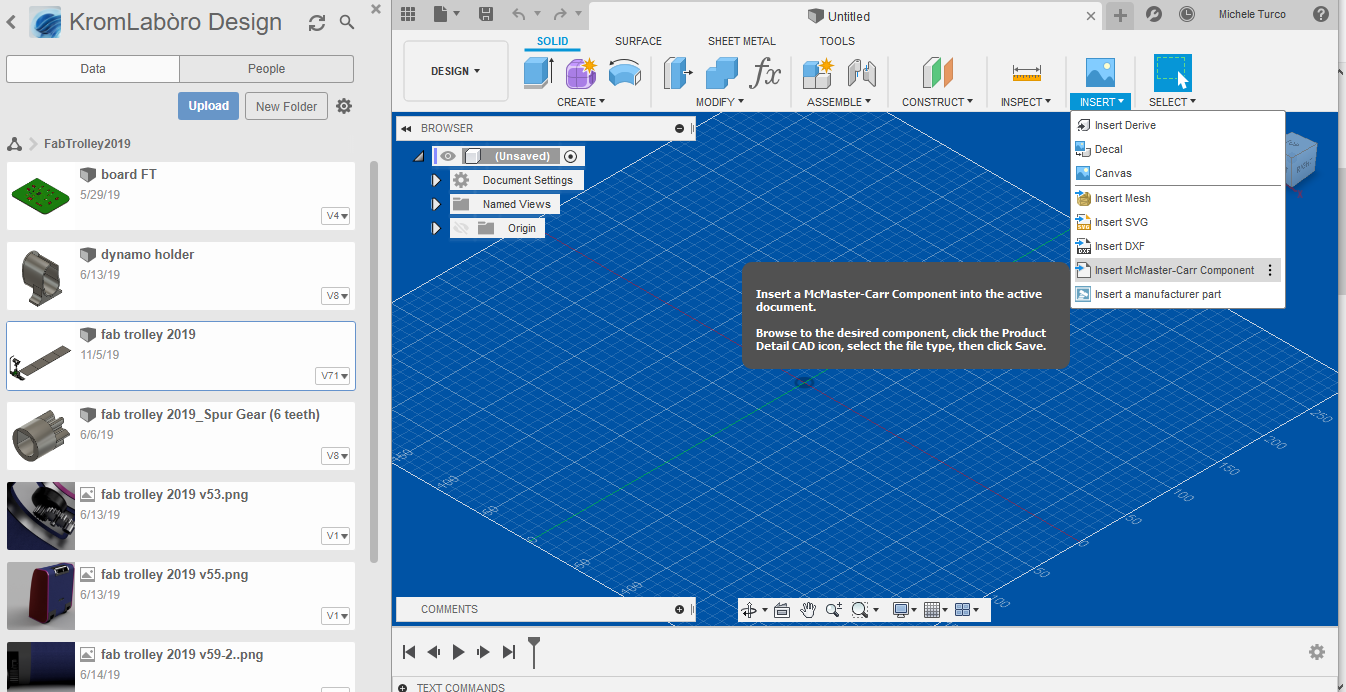Choose Insert SVG from the Insert menu
The image size is (1346, 692).
[x=1121, y=222]
